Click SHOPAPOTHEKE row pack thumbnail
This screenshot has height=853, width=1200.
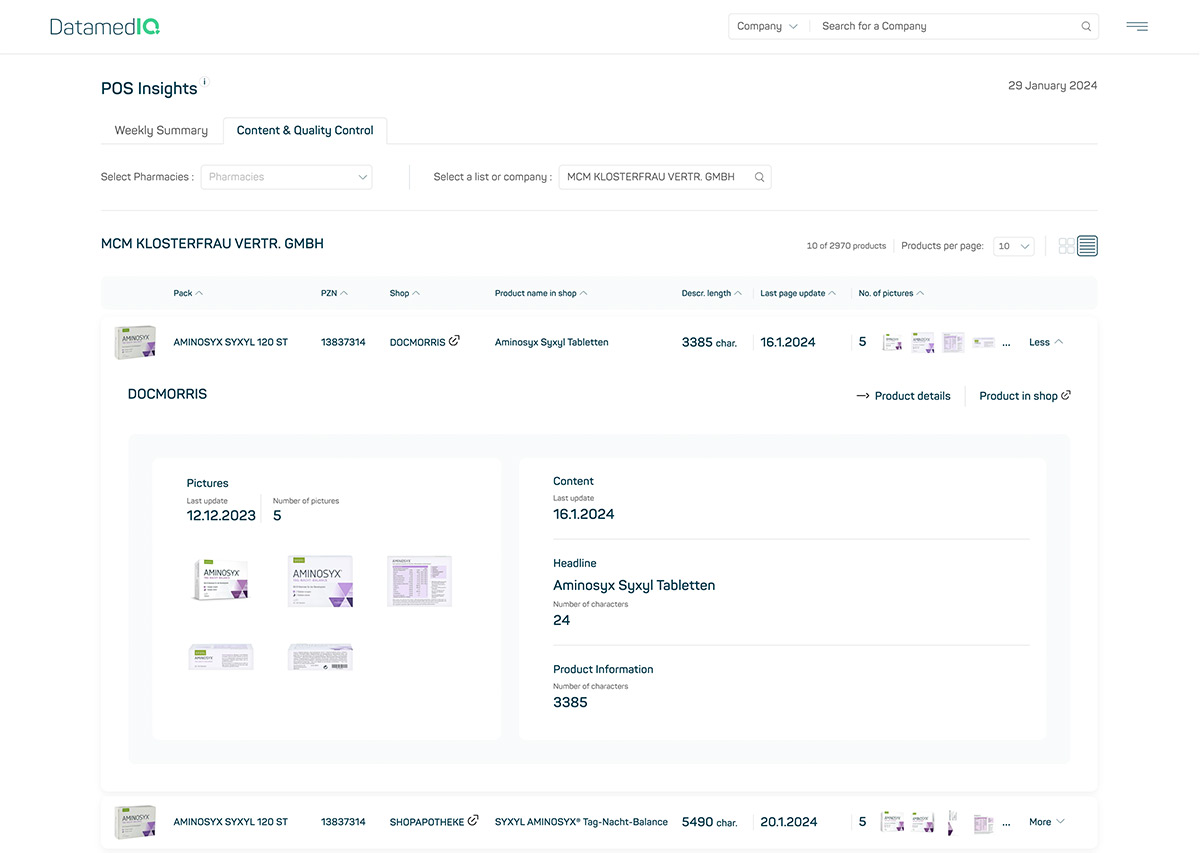point(135,822)
